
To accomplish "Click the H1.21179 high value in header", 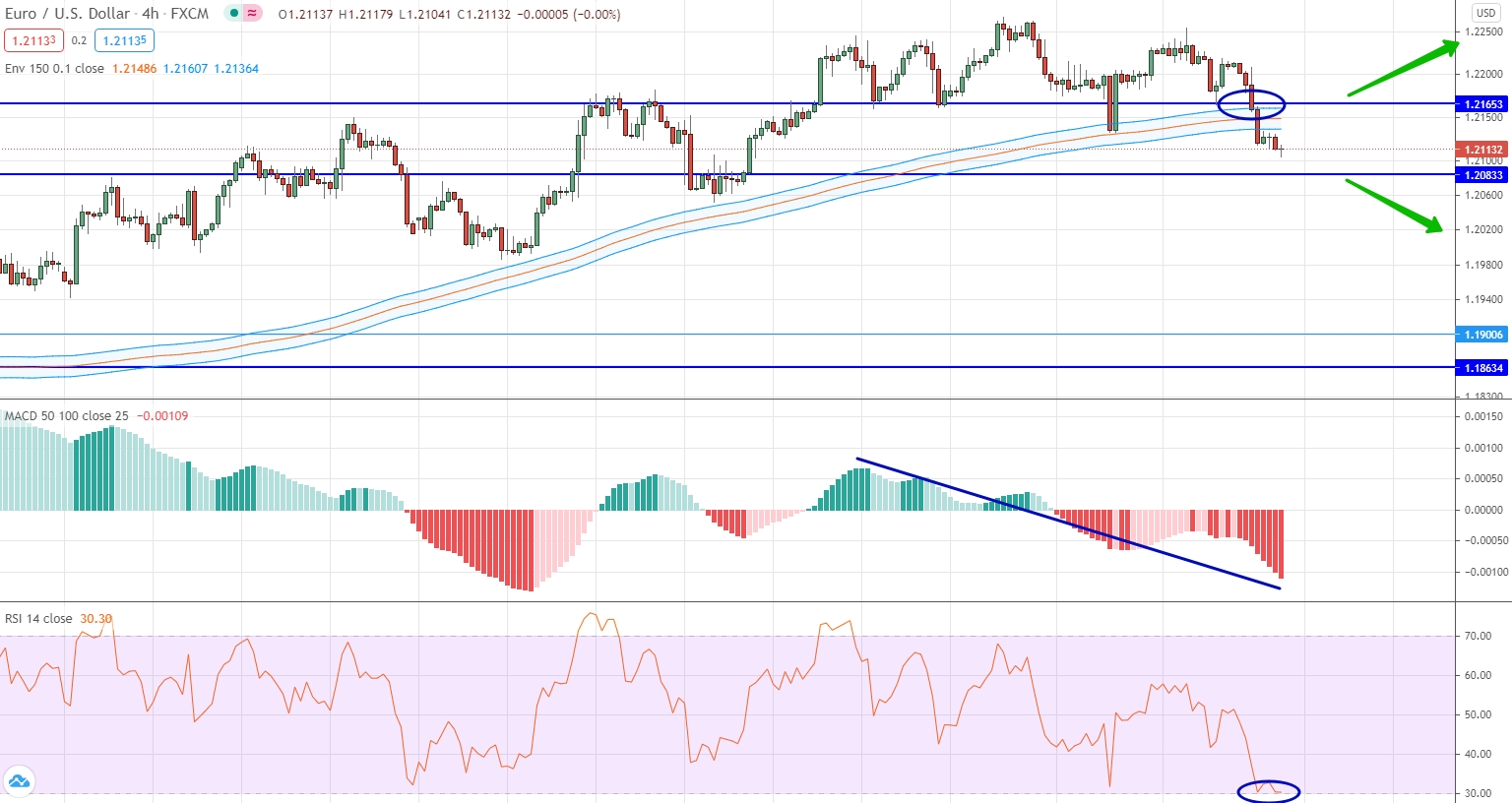I will 366,15.
